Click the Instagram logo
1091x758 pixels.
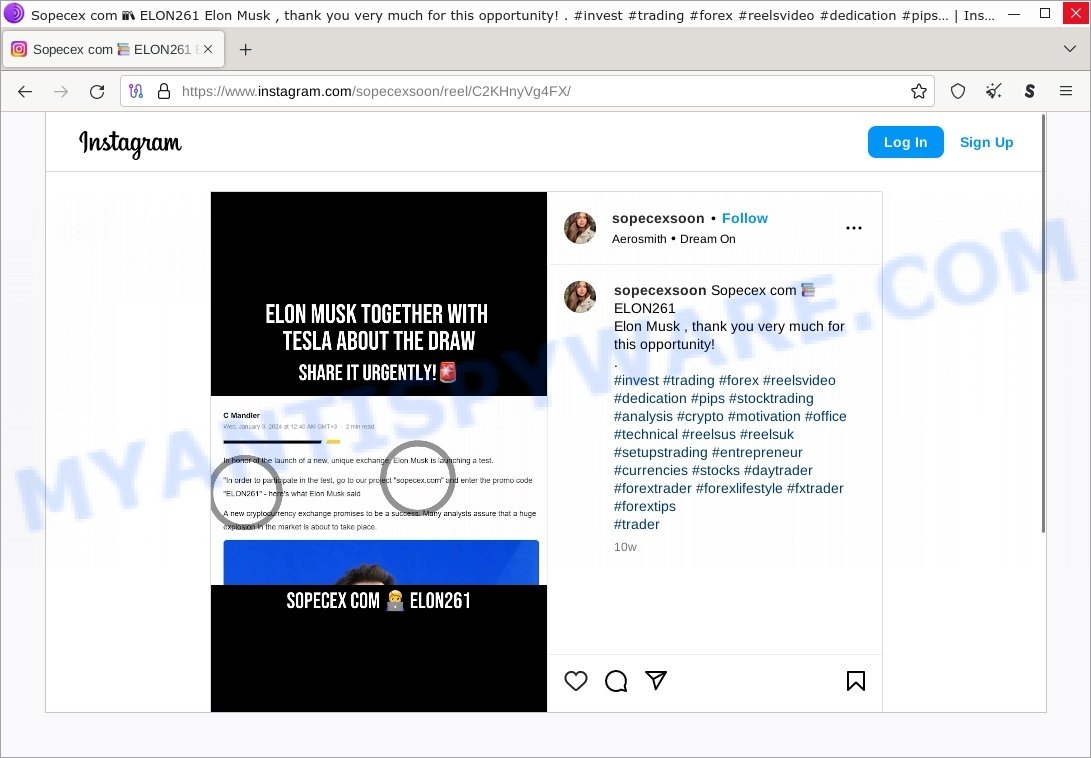130,143
